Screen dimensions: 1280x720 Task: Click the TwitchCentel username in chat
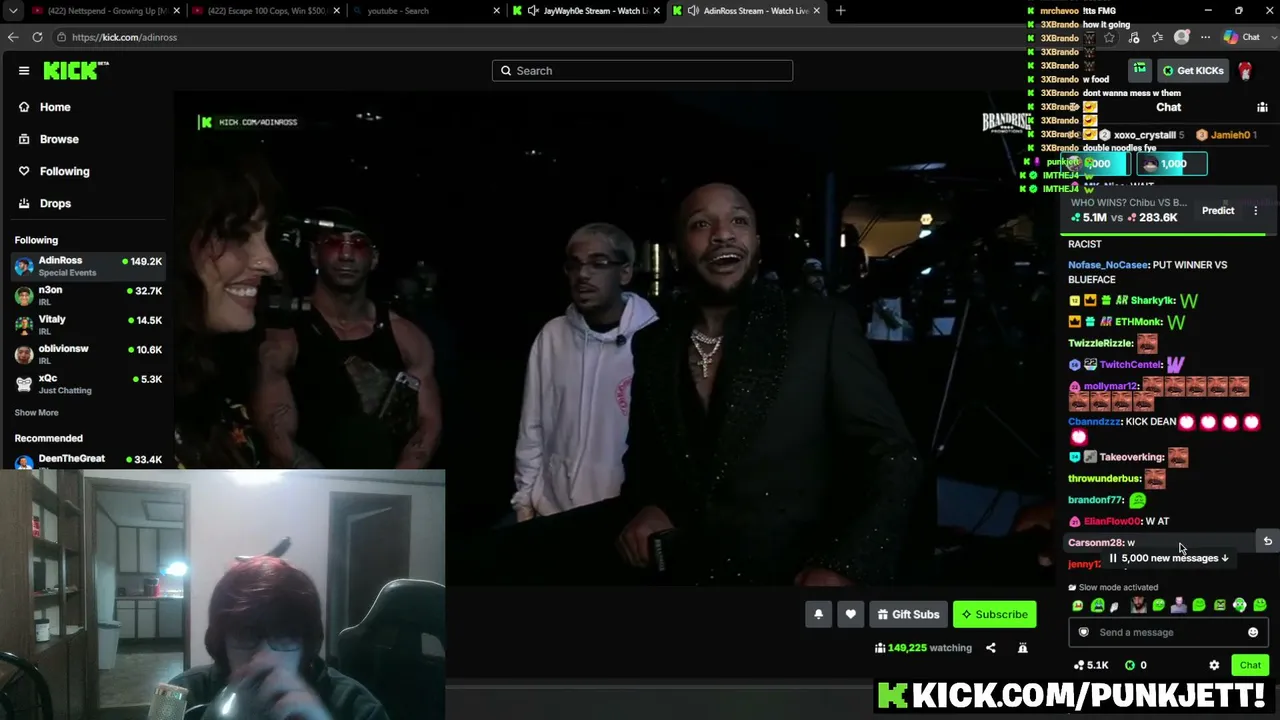[1130, 365]
